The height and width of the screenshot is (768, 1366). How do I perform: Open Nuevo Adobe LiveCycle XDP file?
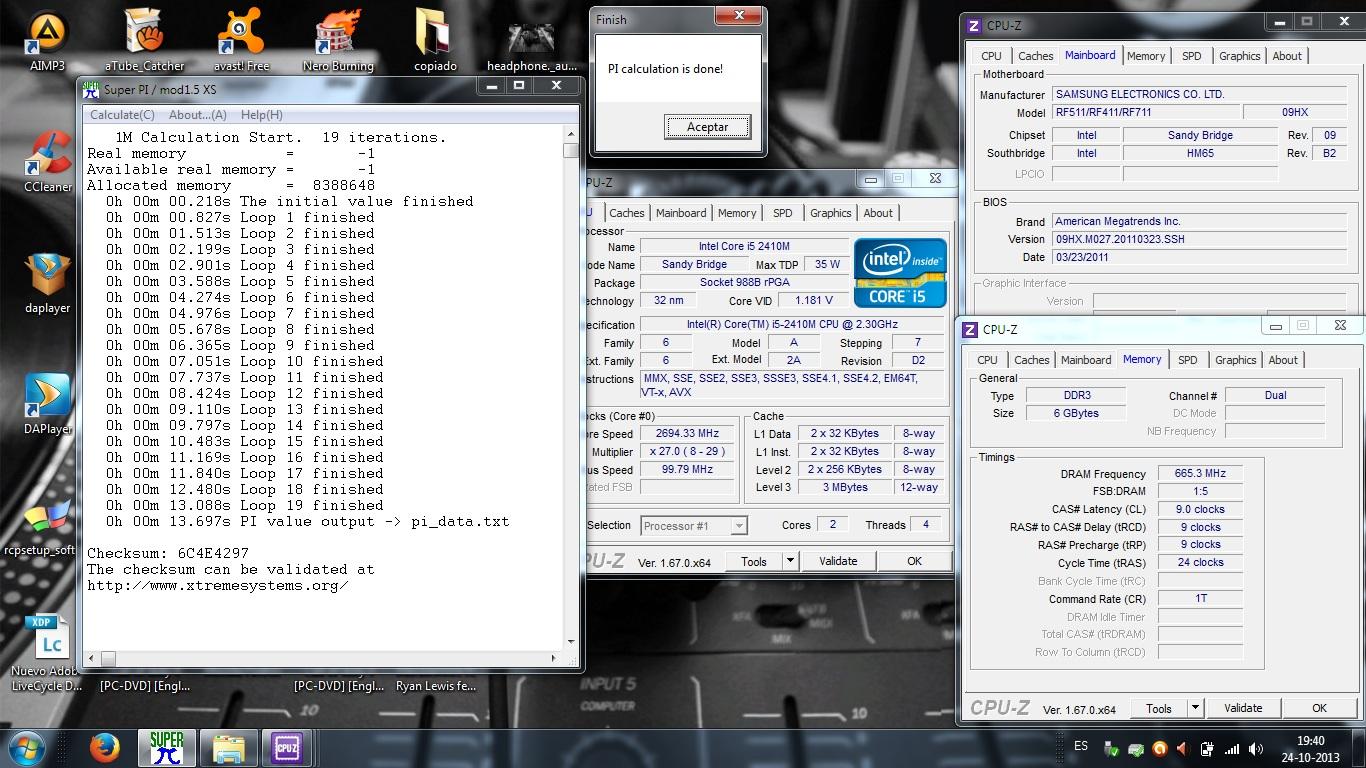(46, 652)
